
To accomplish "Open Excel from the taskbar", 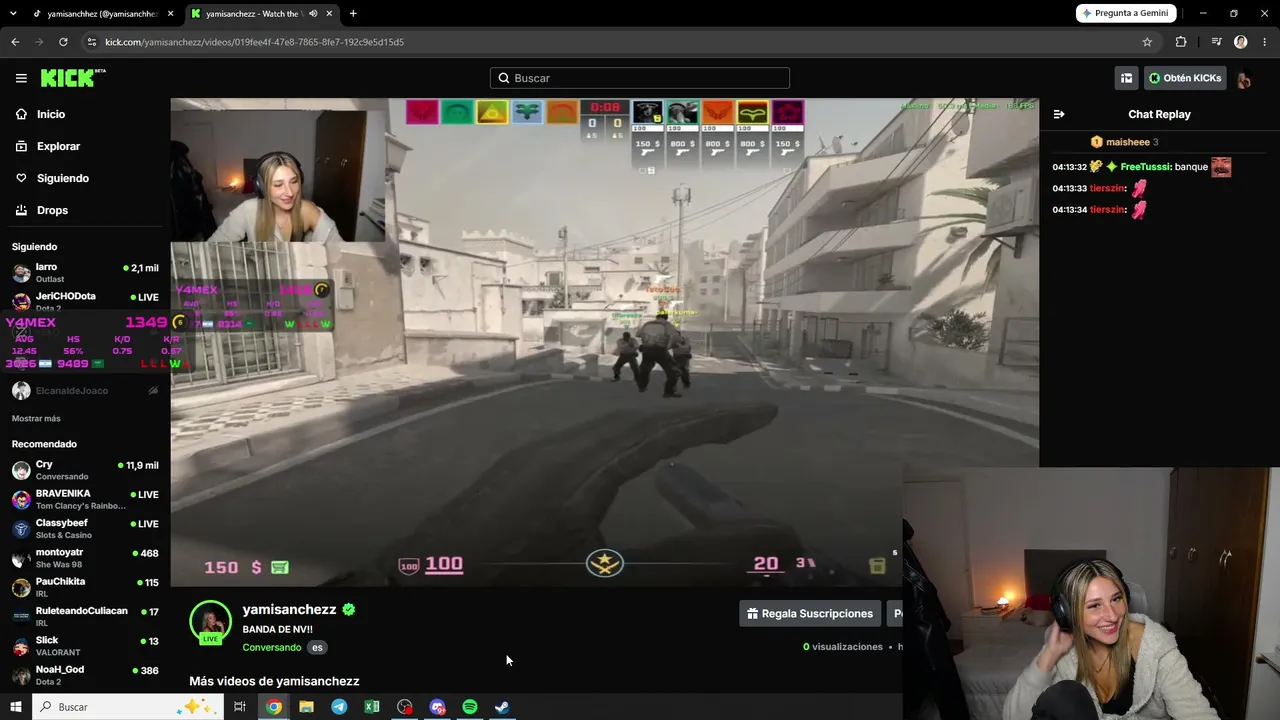I will point(372,707).
